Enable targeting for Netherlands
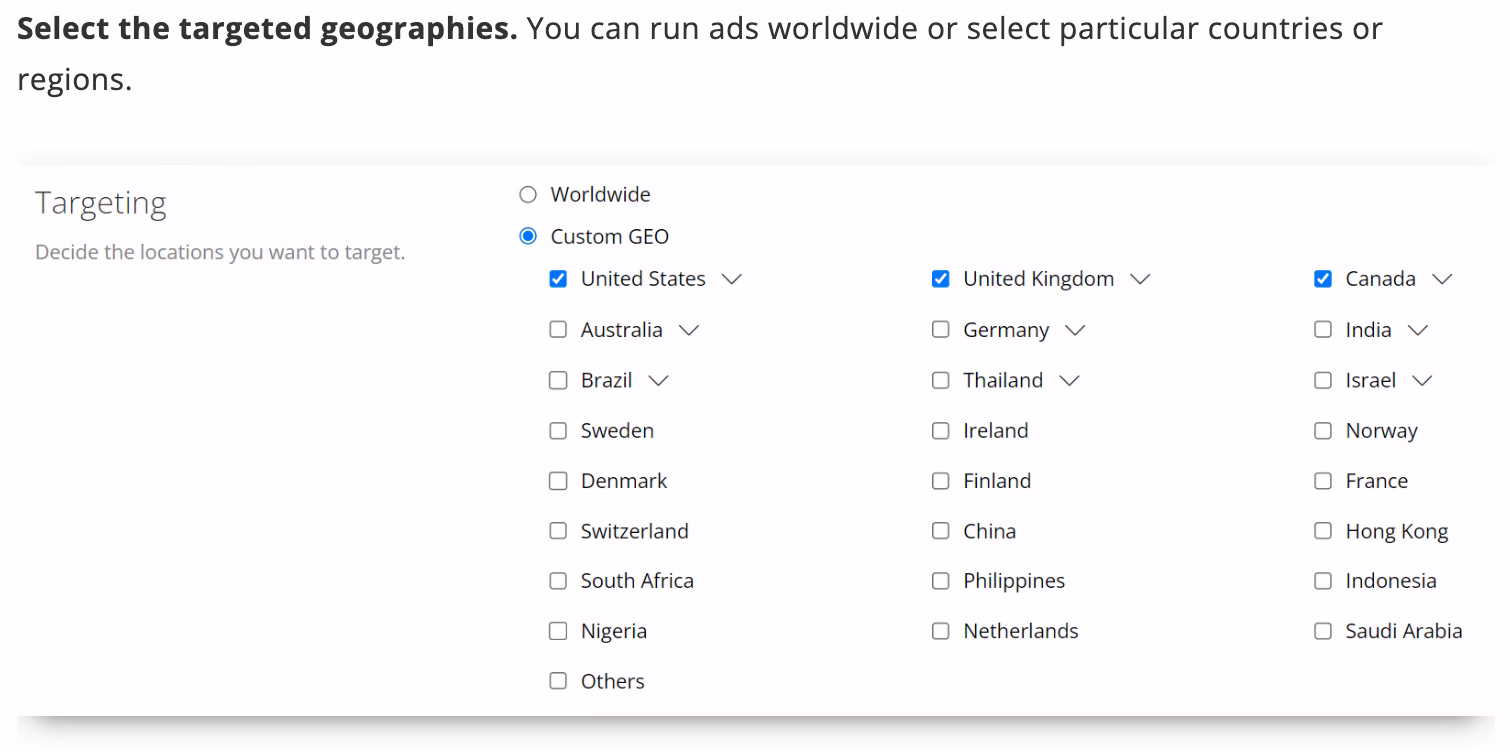1510x752 pixels. pos(940,631)
